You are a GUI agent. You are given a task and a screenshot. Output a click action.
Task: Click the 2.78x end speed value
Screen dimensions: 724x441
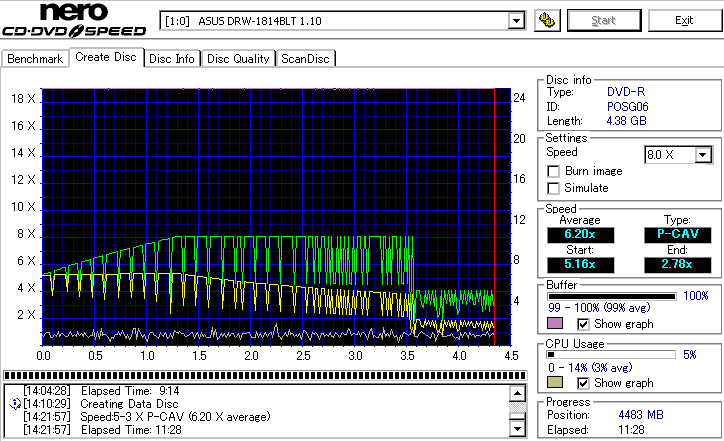[x=678, y=265]
